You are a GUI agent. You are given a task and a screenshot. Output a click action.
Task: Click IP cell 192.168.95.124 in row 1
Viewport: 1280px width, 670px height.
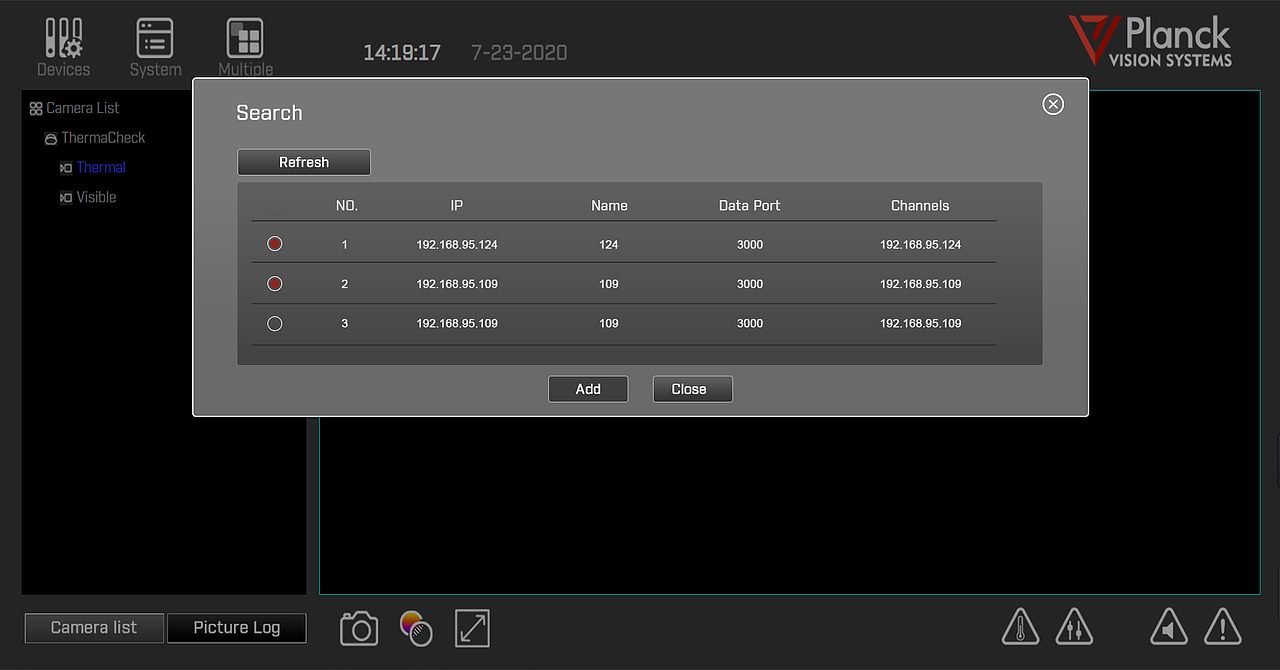click(457, 245)
